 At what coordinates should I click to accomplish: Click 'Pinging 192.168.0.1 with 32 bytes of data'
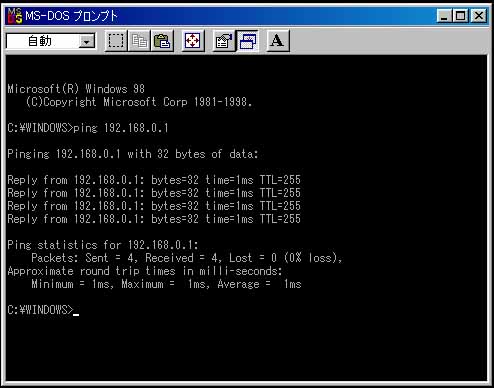[133, 154]
